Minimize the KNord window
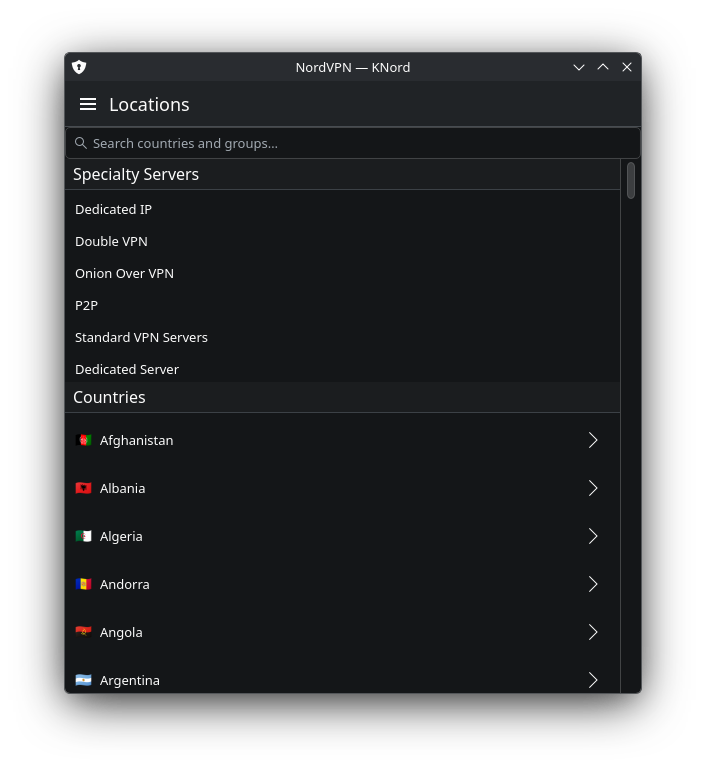The image size is (706, 770). 579,67
